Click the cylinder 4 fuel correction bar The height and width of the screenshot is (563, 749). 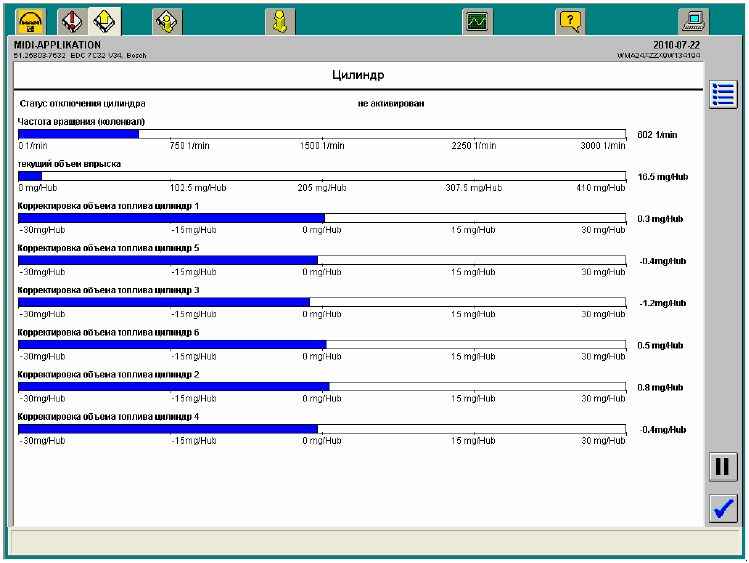point(322,428)
